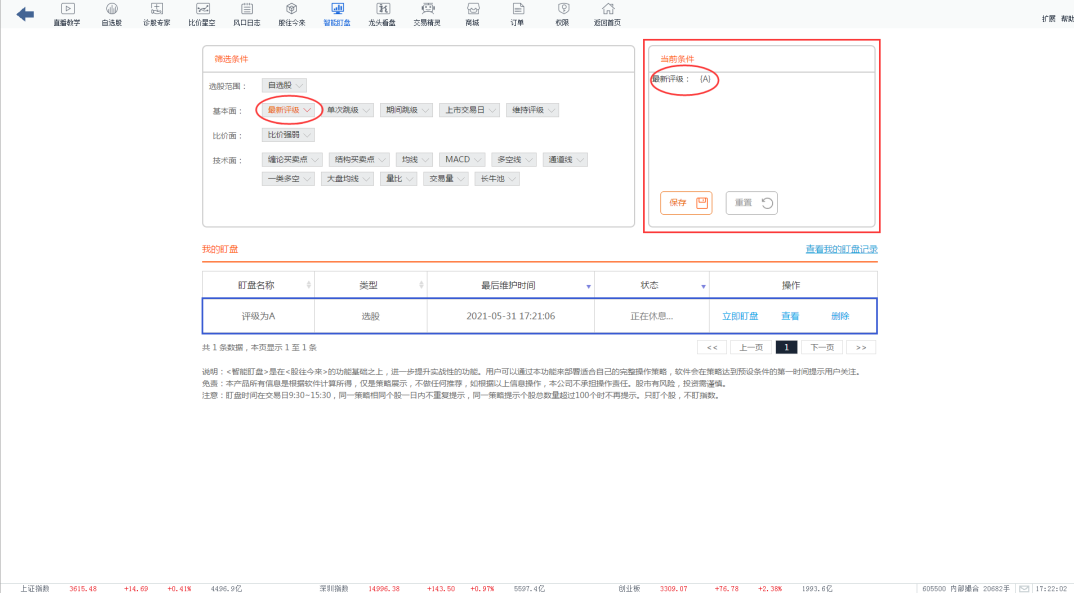Enable the 长牛池 filter condition
Screen dimensions: 1074x593
(x=496, y=178)
